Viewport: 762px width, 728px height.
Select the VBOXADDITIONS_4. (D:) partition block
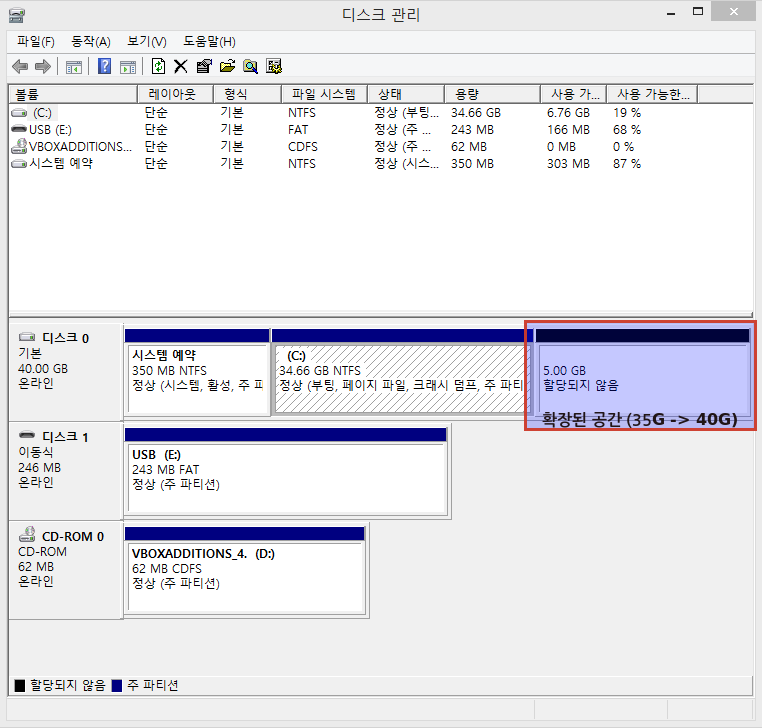point(245,571)
